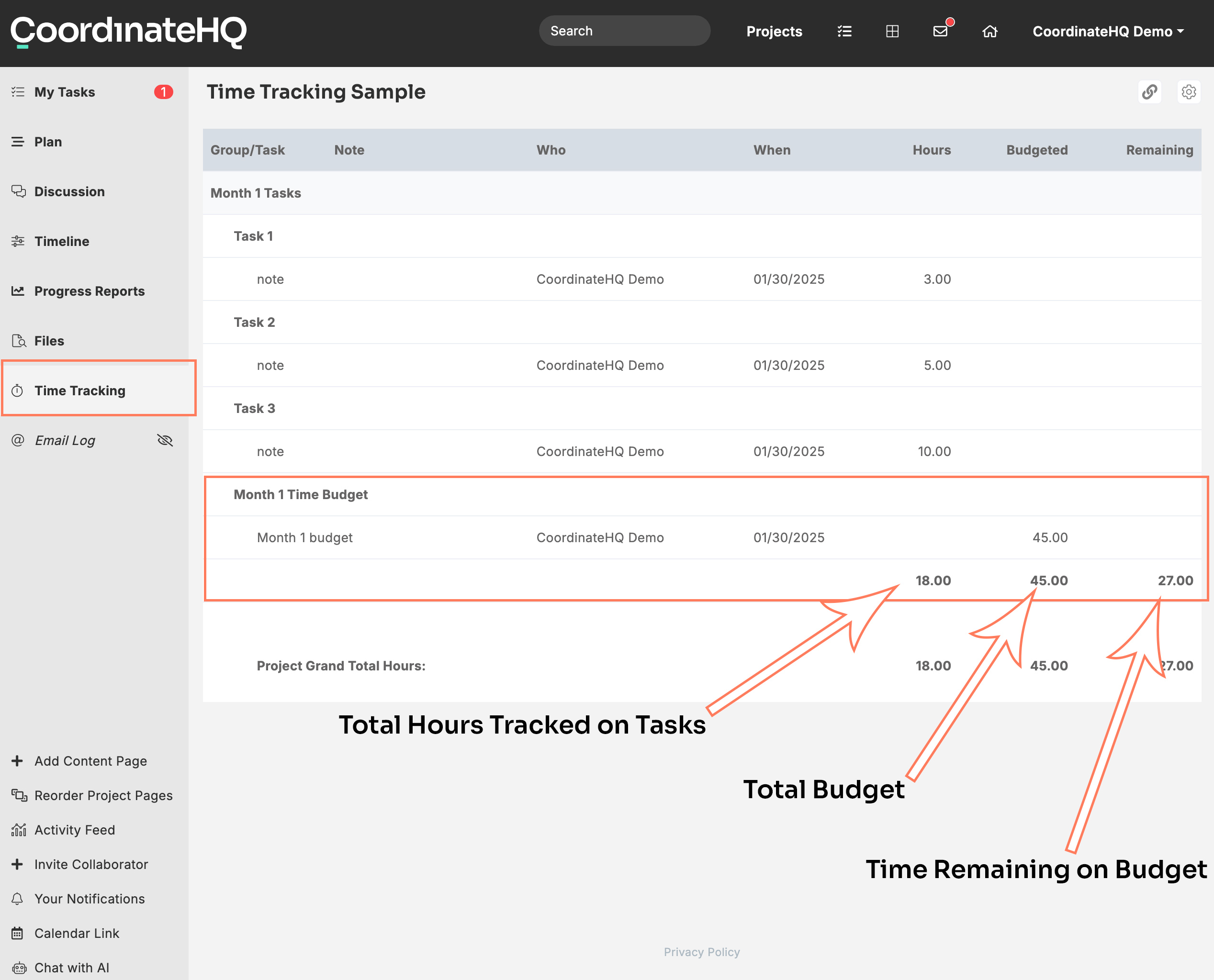Click the Activity Feed bar chart icon
1214x980 pixels.
pyautogui.click(x=19, y=830)
